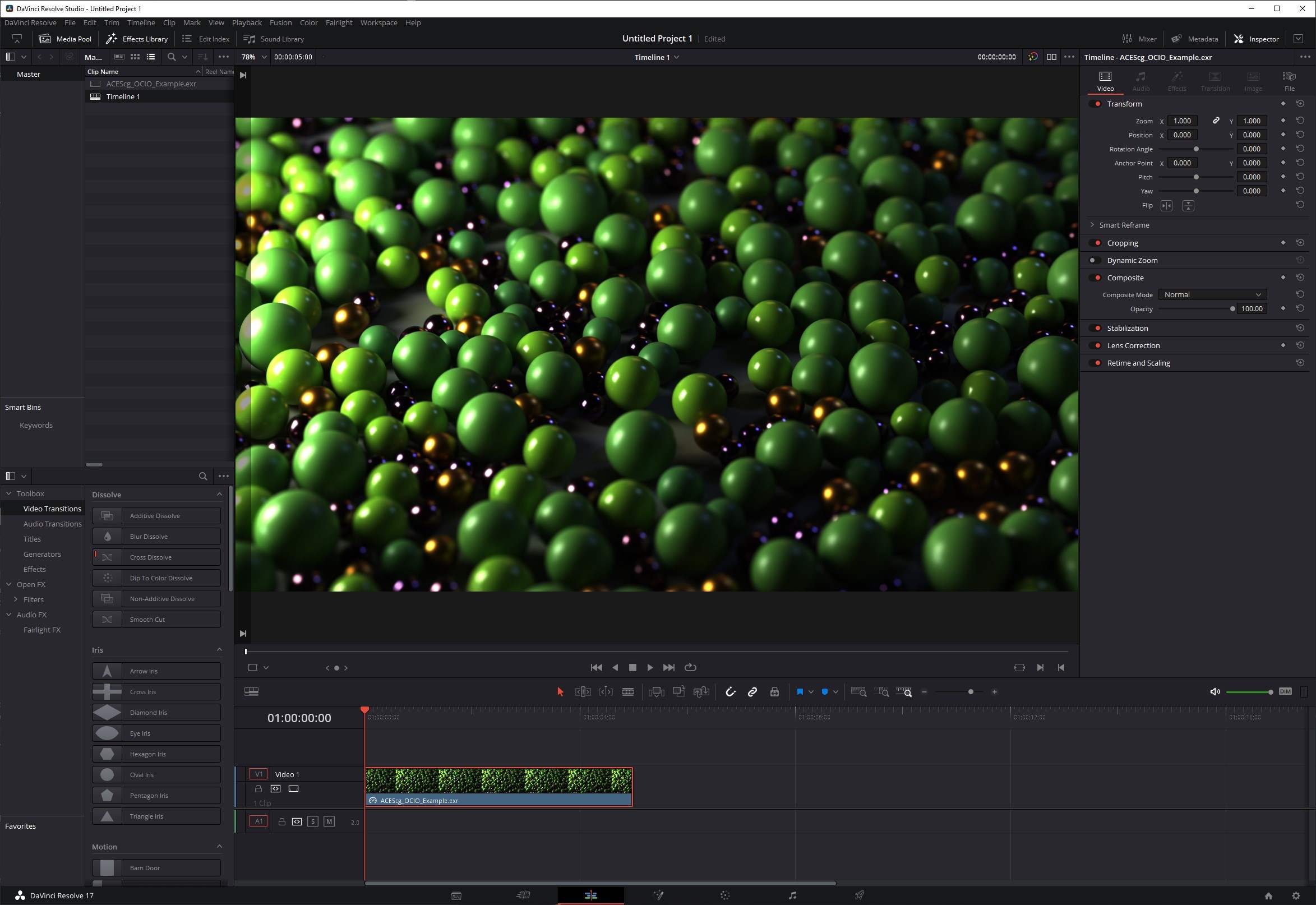Click the Effects Library button
The height and width of the screenshot is (905, 1316).
click(x=137, y=39)
